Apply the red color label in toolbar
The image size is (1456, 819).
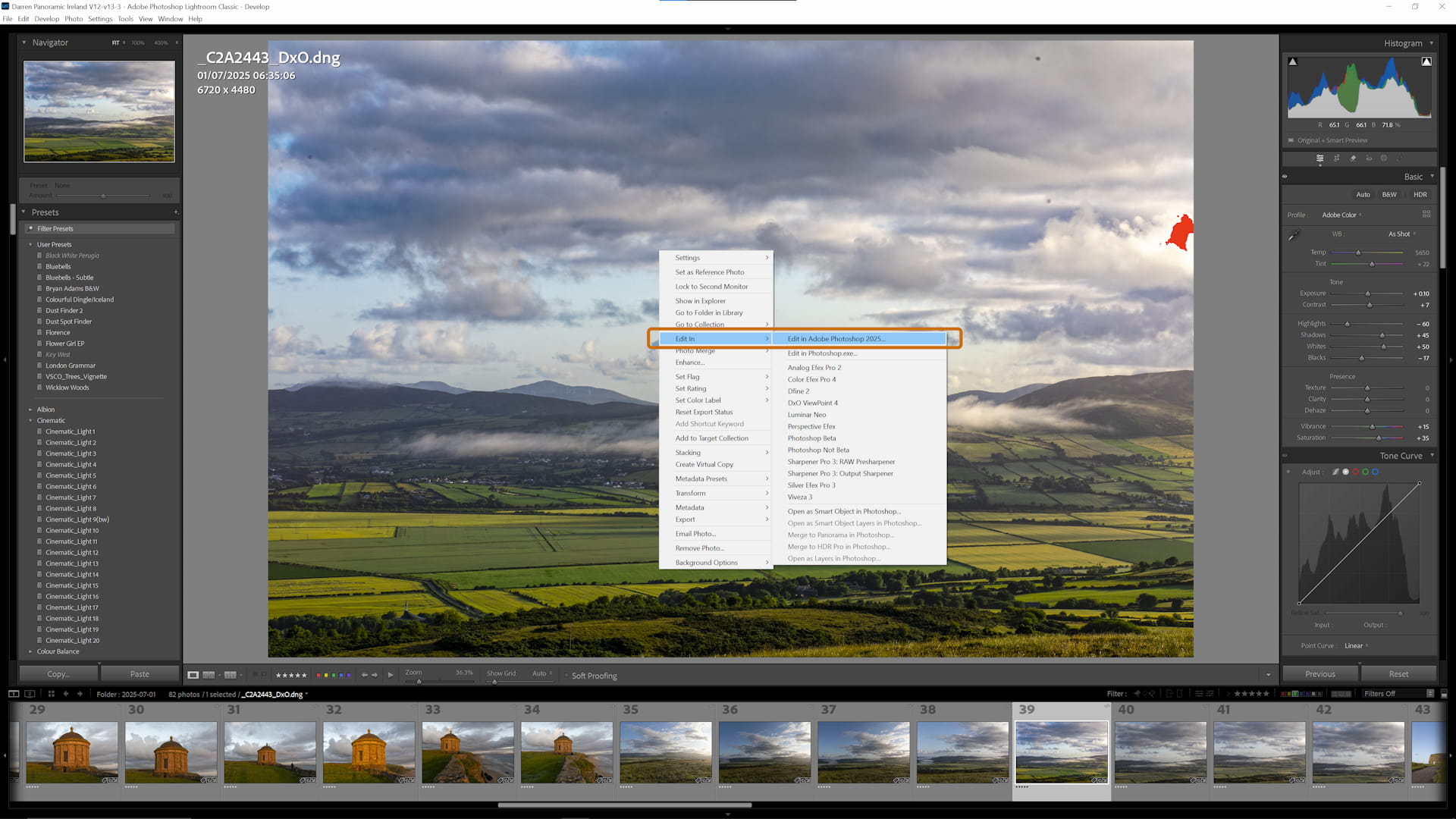pyautogui.click(x=318, y=675)
